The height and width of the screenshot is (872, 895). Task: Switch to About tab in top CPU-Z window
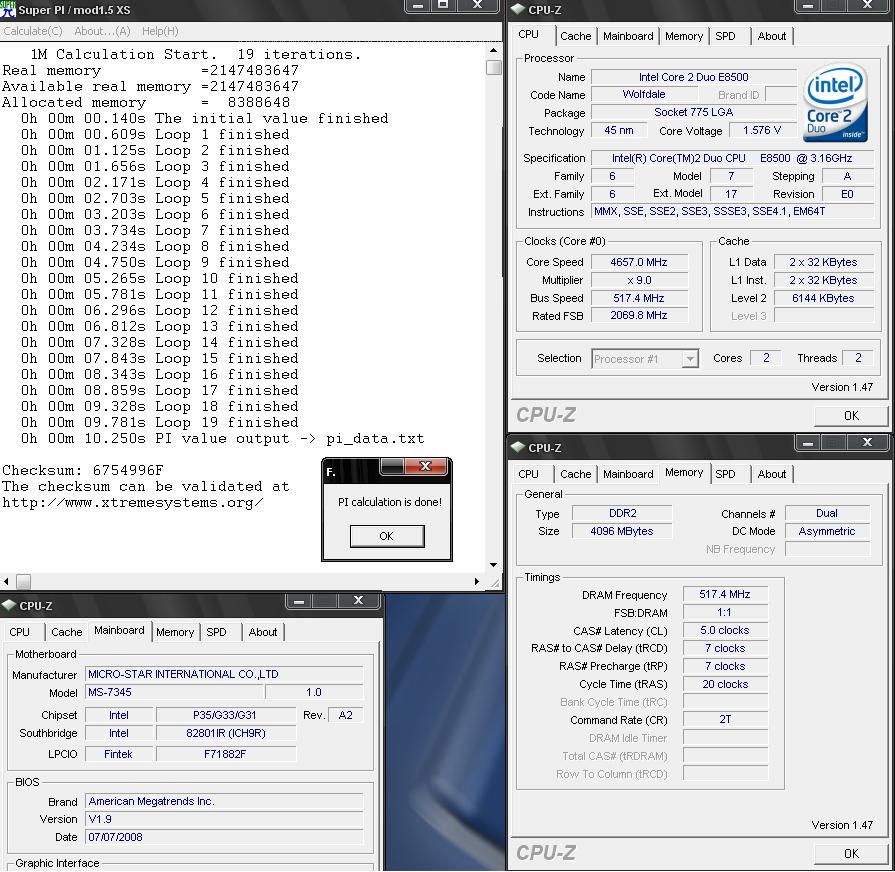(772, 36)
